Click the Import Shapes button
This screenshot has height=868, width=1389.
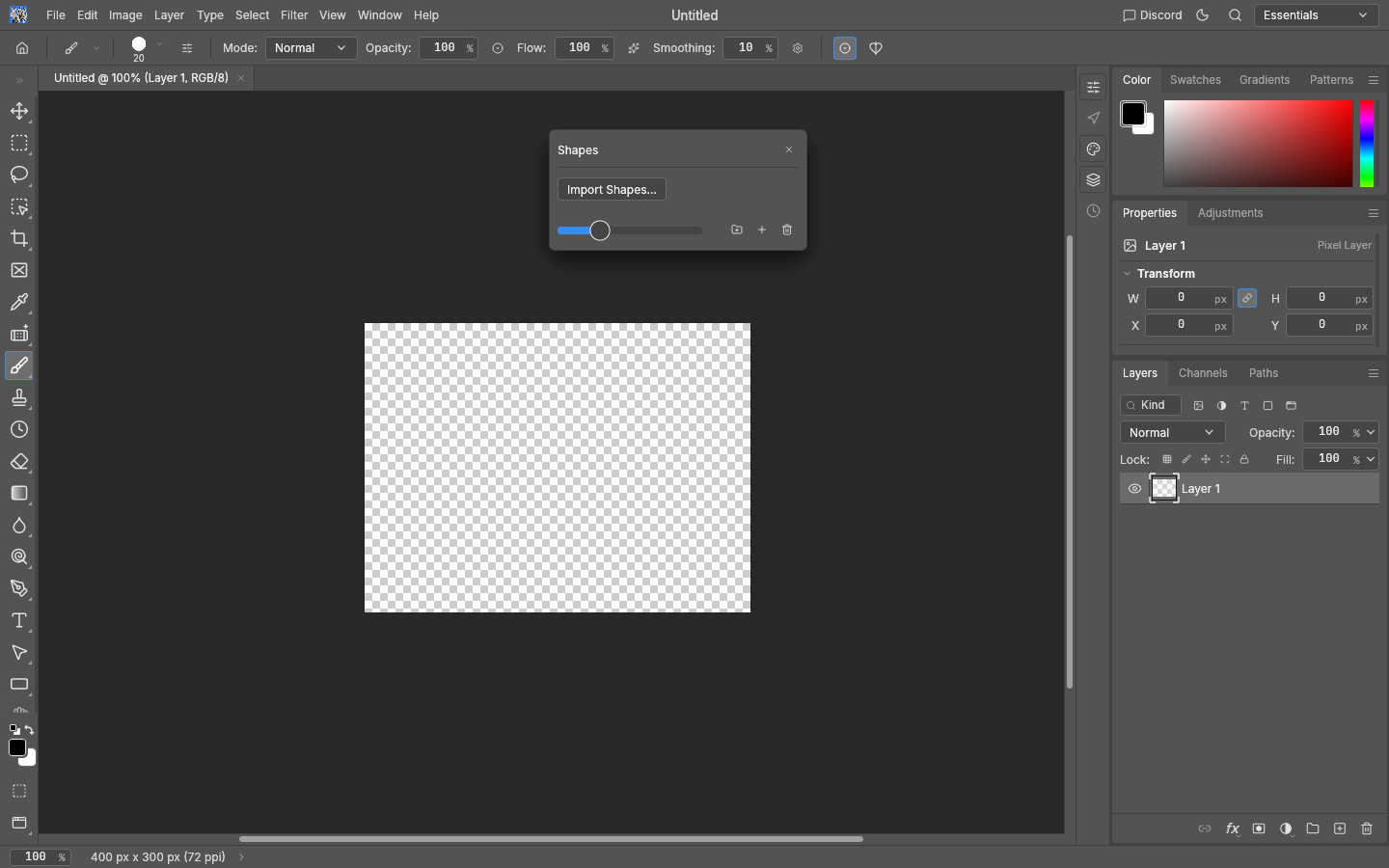[612, 190]
